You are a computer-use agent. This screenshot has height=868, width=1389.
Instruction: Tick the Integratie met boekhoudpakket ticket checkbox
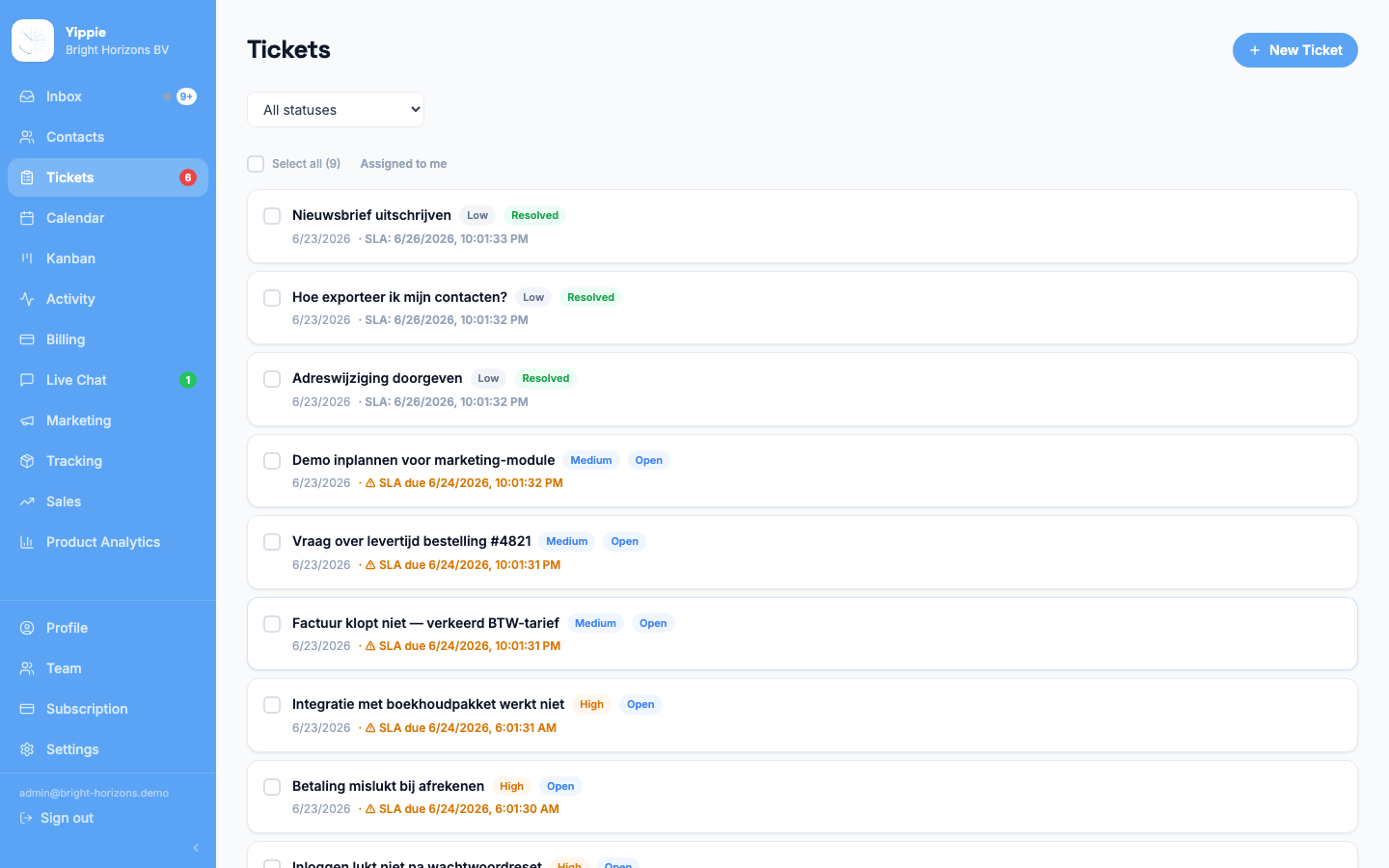[x=272, y=705]
